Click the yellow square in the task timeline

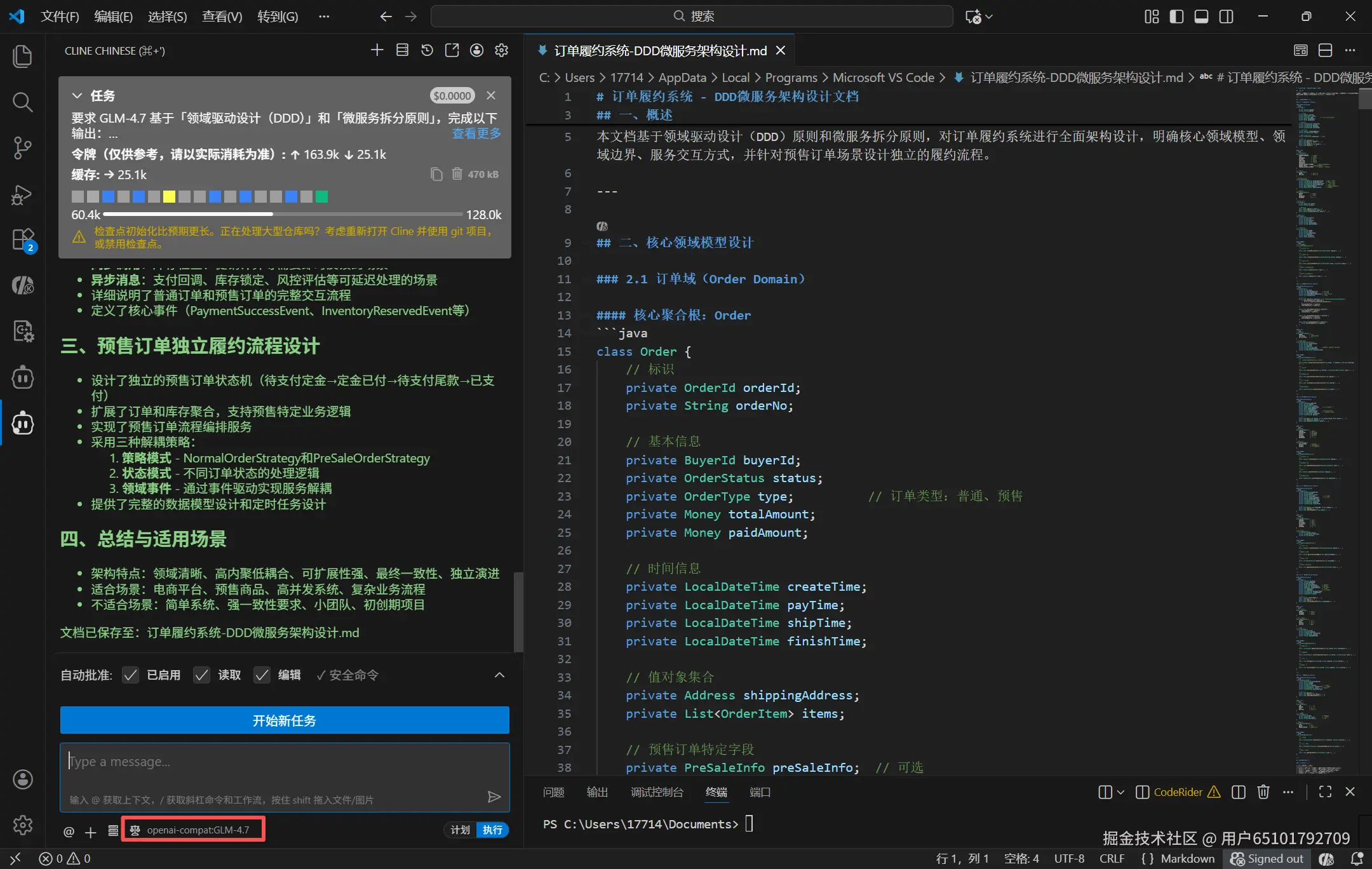pyautogui.click(x=169, y=196)
